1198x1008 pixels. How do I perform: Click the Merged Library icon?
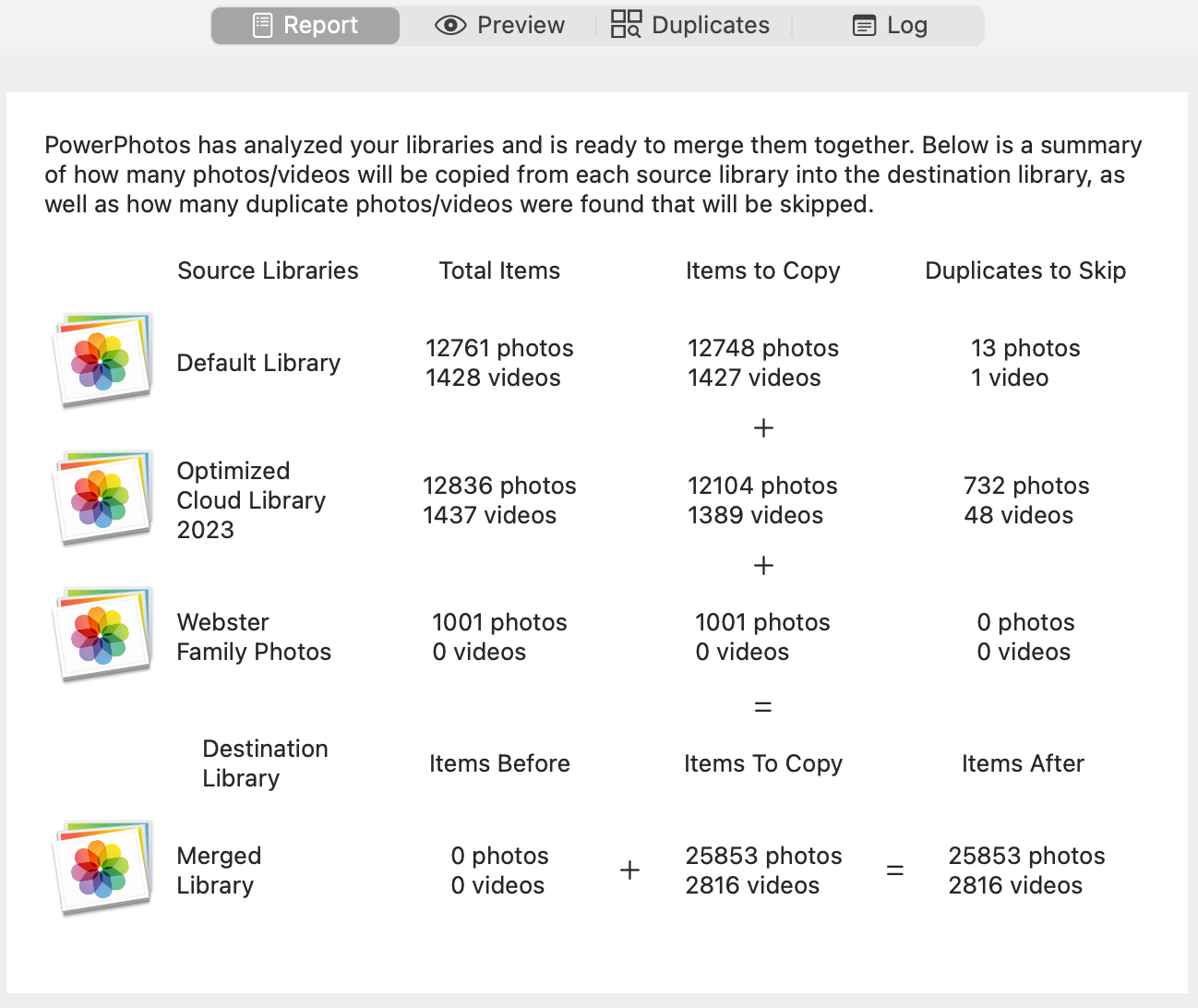pos(103,868)
